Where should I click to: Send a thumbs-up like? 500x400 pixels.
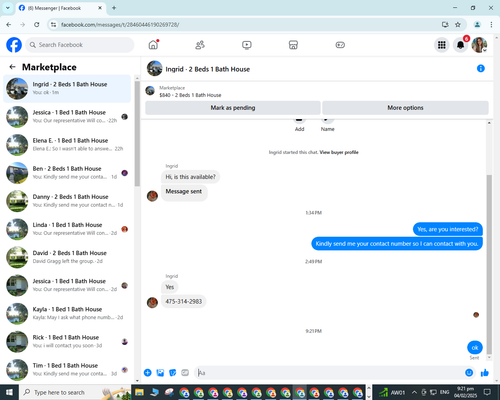pyautogui.click(x=485, y=373)
